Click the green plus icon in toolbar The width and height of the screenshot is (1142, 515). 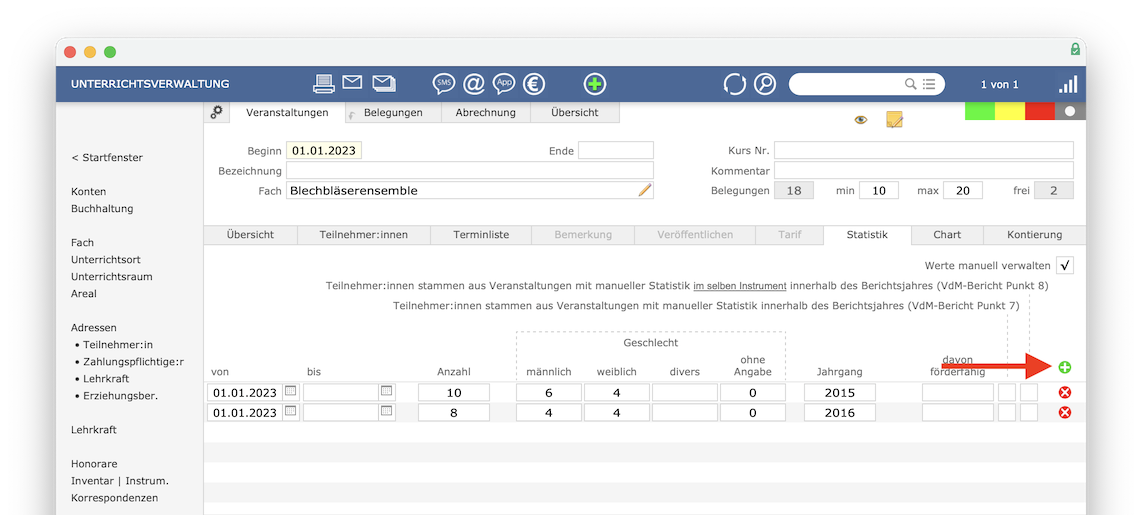click(595, 84)
